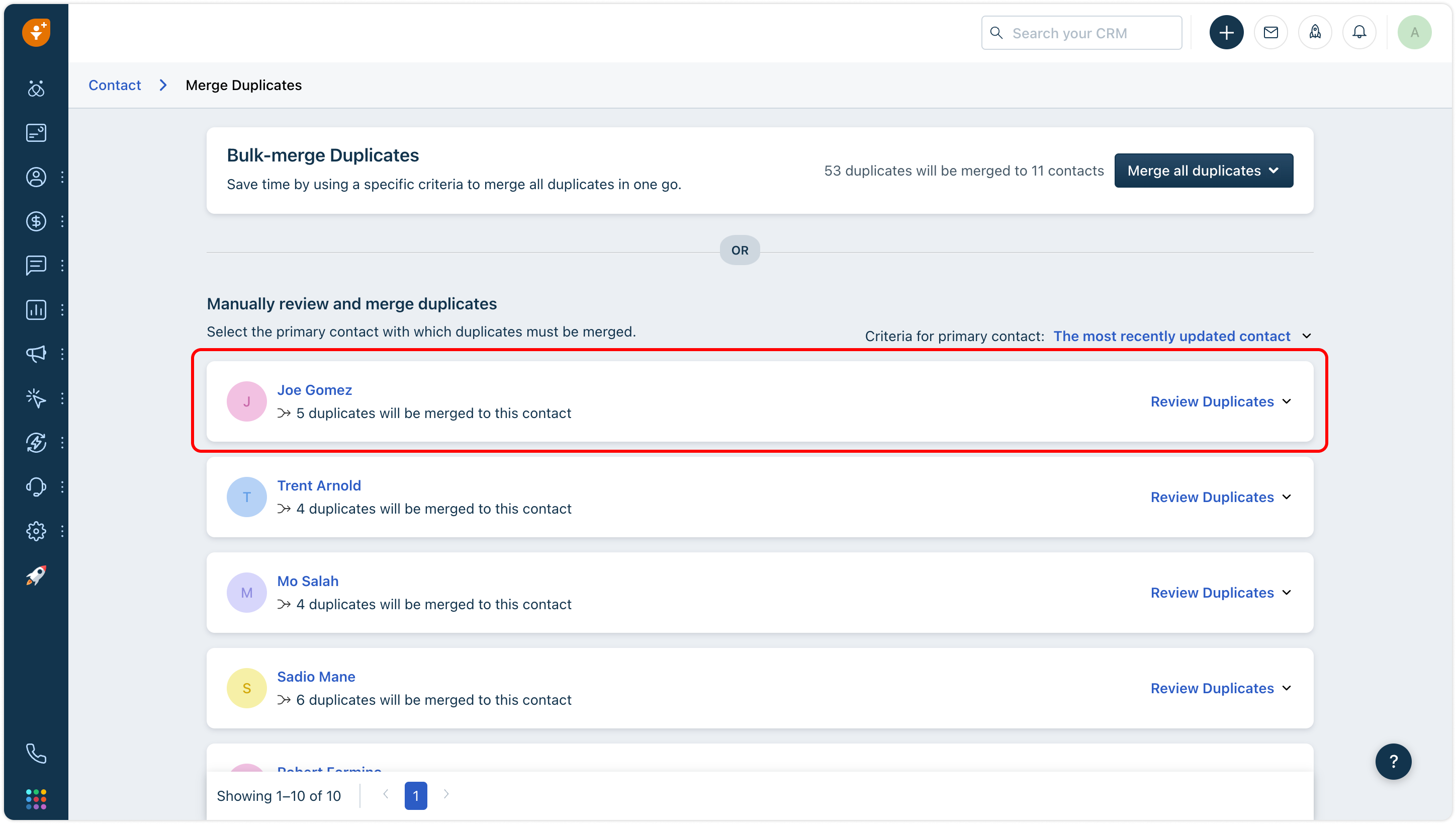Open the Analytics chart icon in sidebar

click(x=36, y=309)
